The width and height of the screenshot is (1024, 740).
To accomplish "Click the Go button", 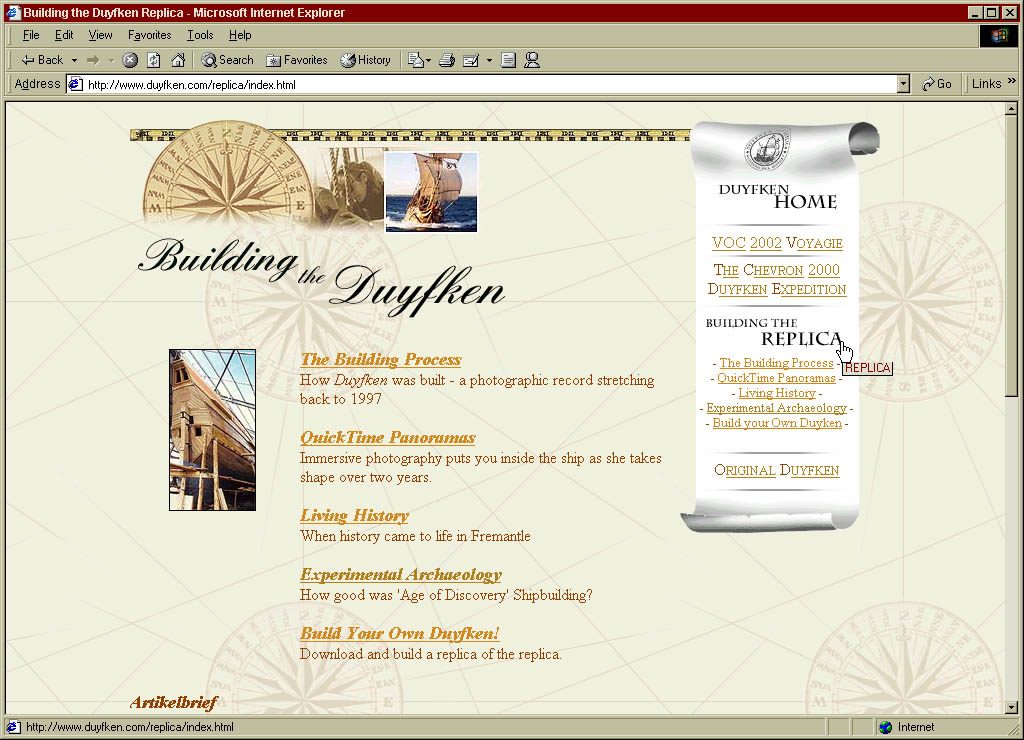I will point(937,84).
